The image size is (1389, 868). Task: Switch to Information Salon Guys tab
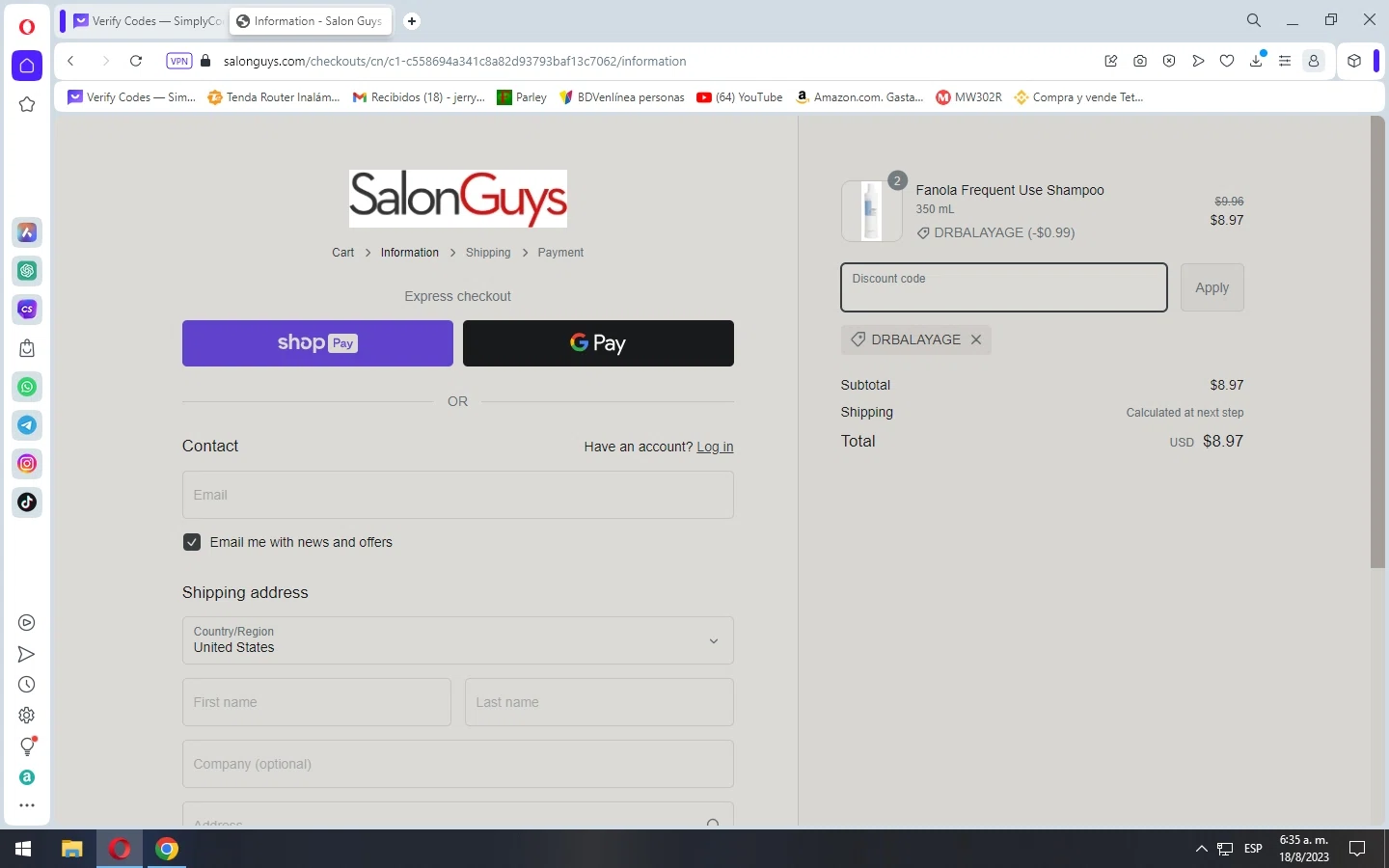[x=311, y=21]
